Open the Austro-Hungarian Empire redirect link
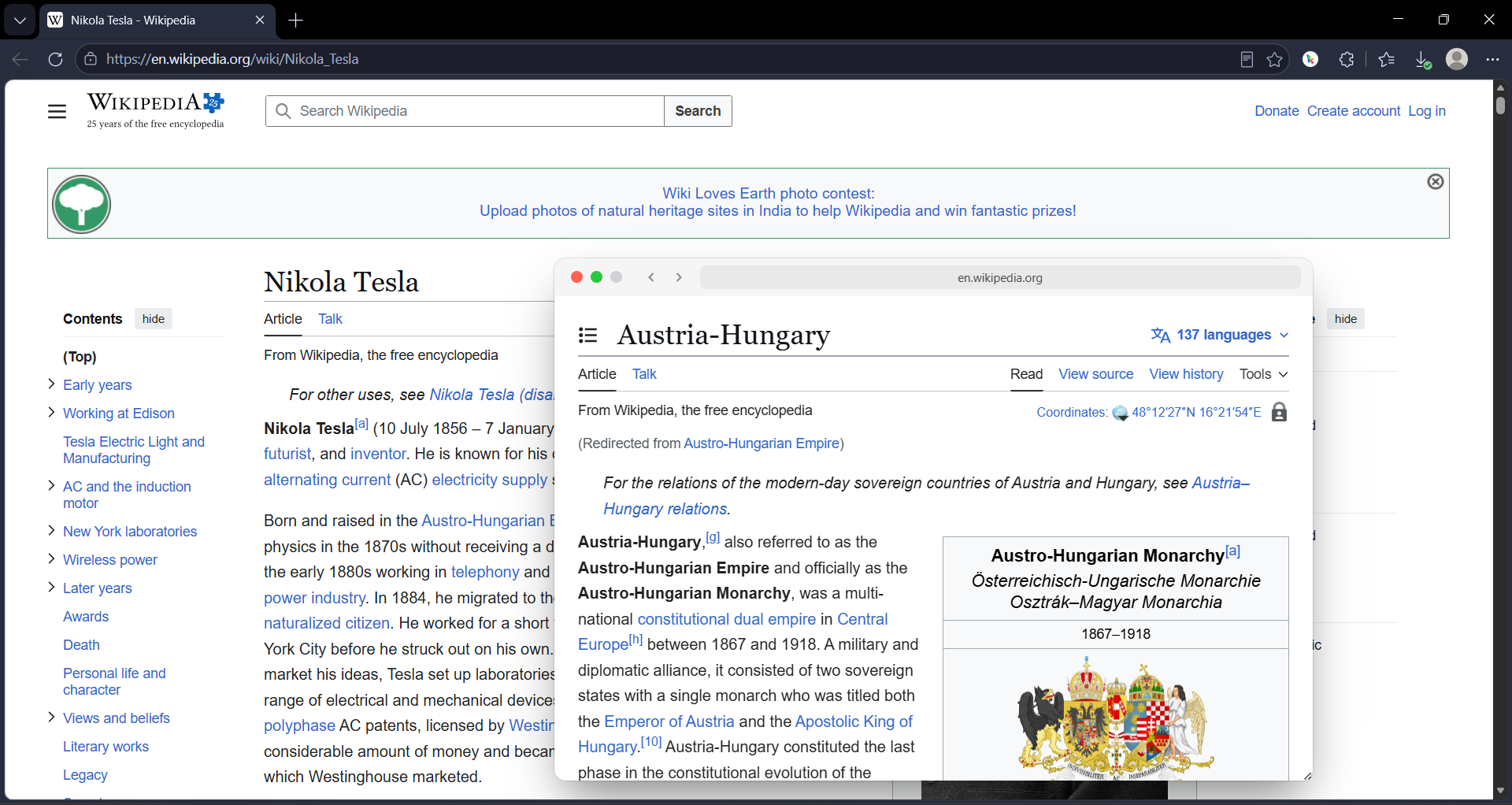The image size is (1512, 805). 762,443
